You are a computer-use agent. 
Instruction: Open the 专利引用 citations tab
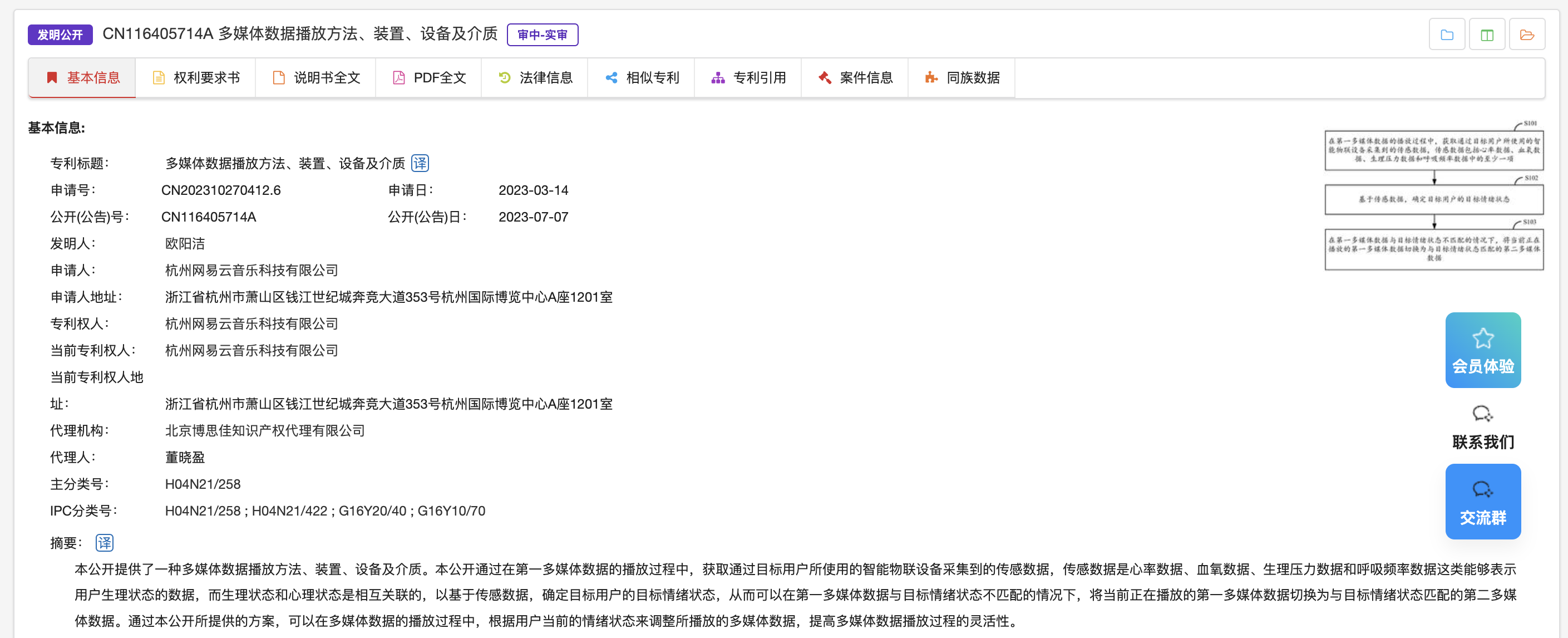tap(748, 78)
